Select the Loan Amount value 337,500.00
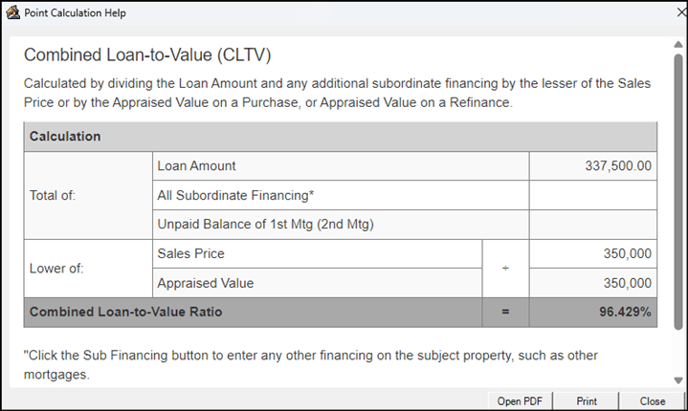This screenshot has height=411, width=688. coord(618,166)
